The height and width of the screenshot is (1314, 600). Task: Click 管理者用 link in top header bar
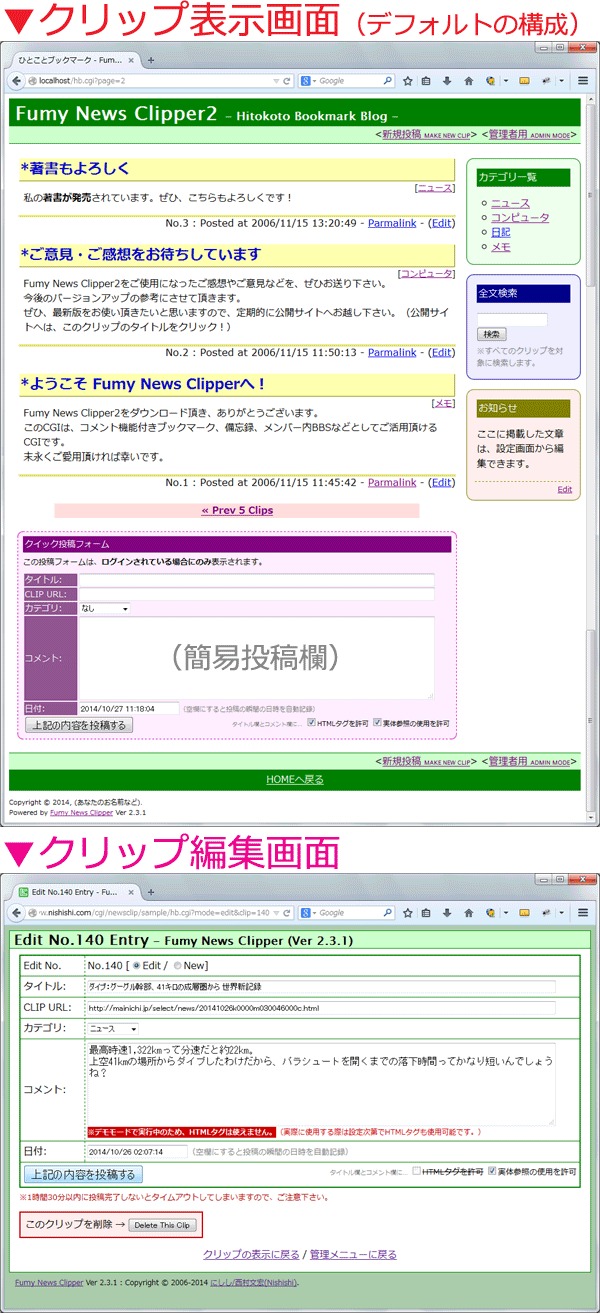point(530,134)
